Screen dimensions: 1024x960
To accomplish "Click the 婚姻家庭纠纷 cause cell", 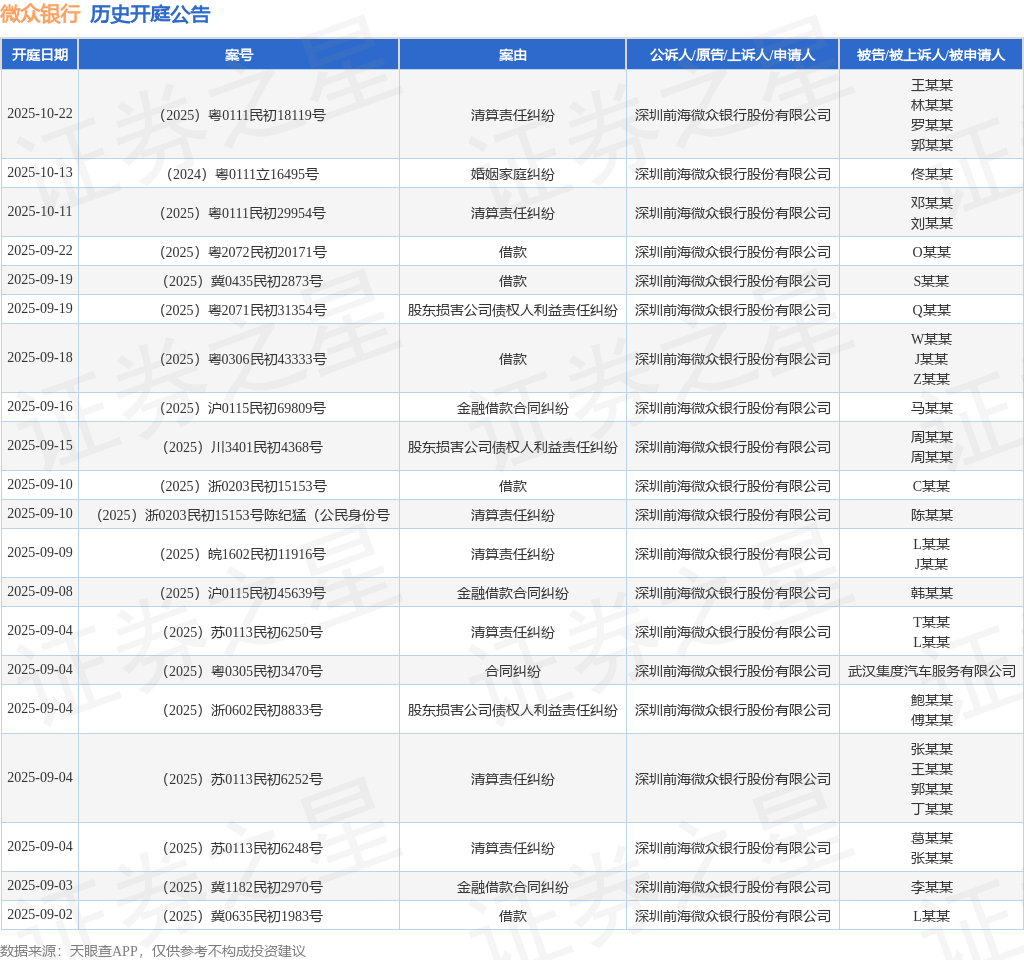I will tap(513, 174).
